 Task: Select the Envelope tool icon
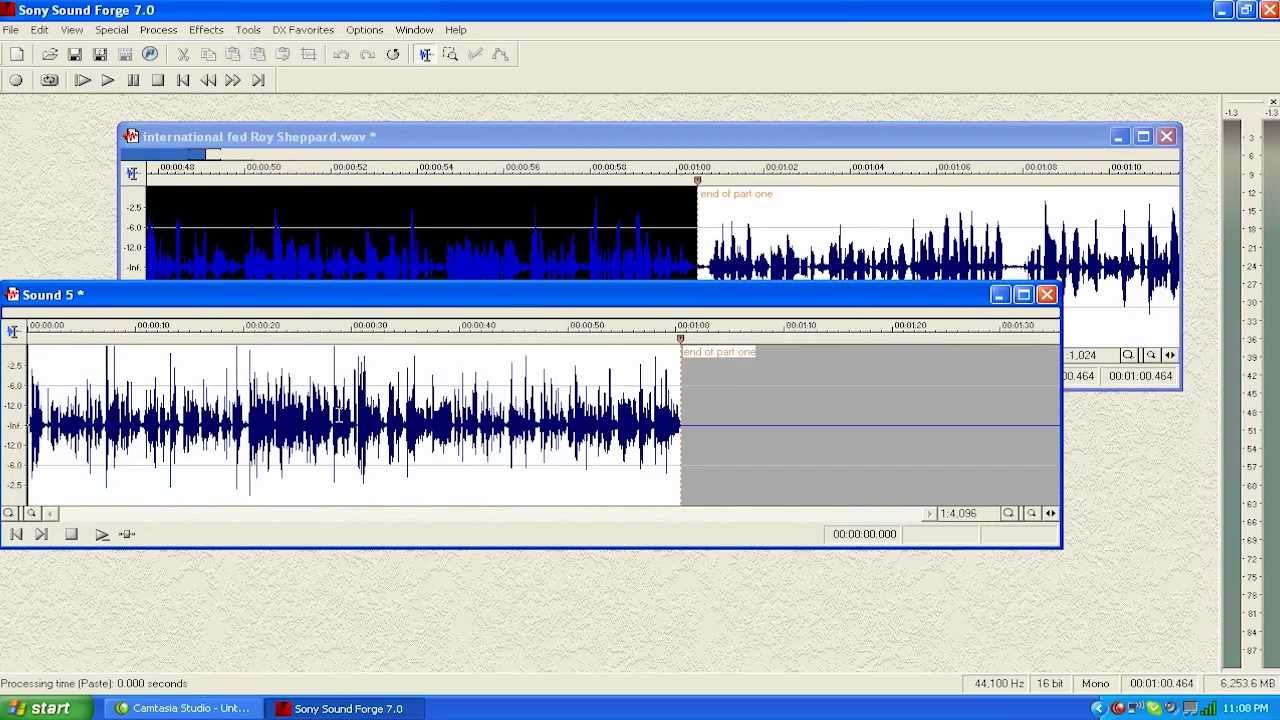(500, 55)
